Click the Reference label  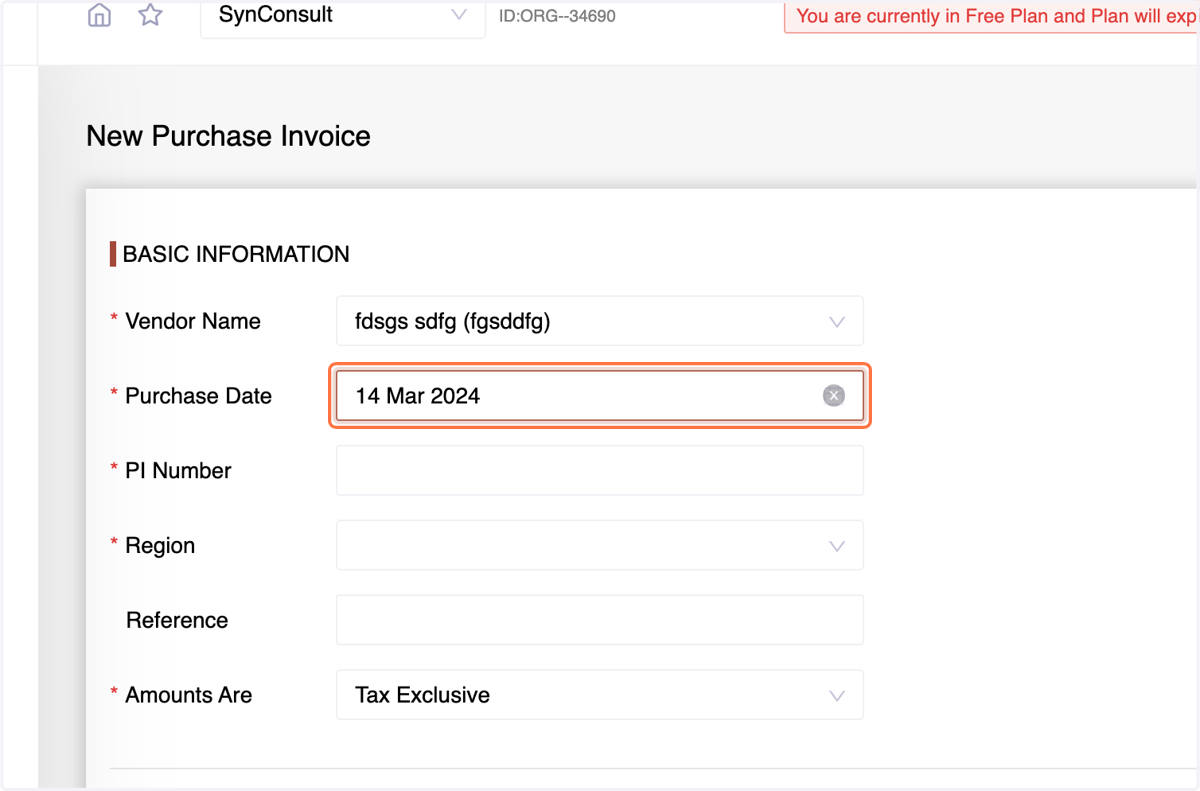click(177, 620)
